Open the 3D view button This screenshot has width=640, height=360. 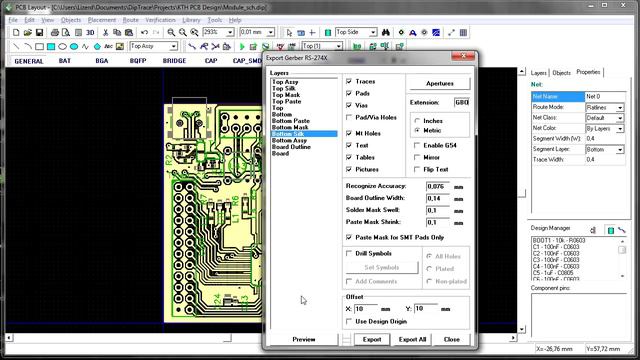point(90,32)
